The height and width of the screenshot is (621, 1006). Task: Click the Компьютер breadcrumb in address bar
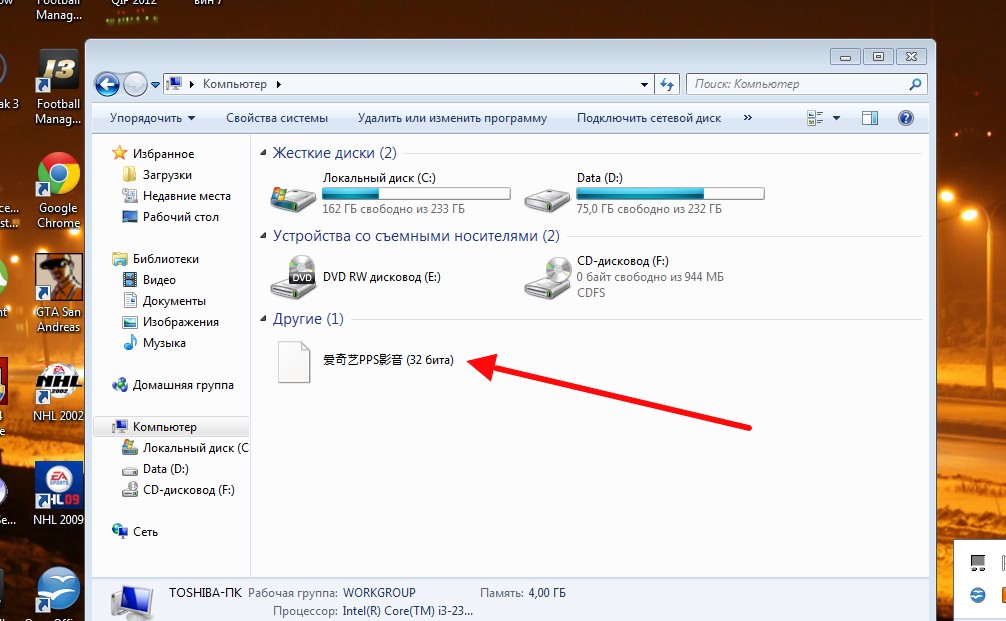point(234,84)
